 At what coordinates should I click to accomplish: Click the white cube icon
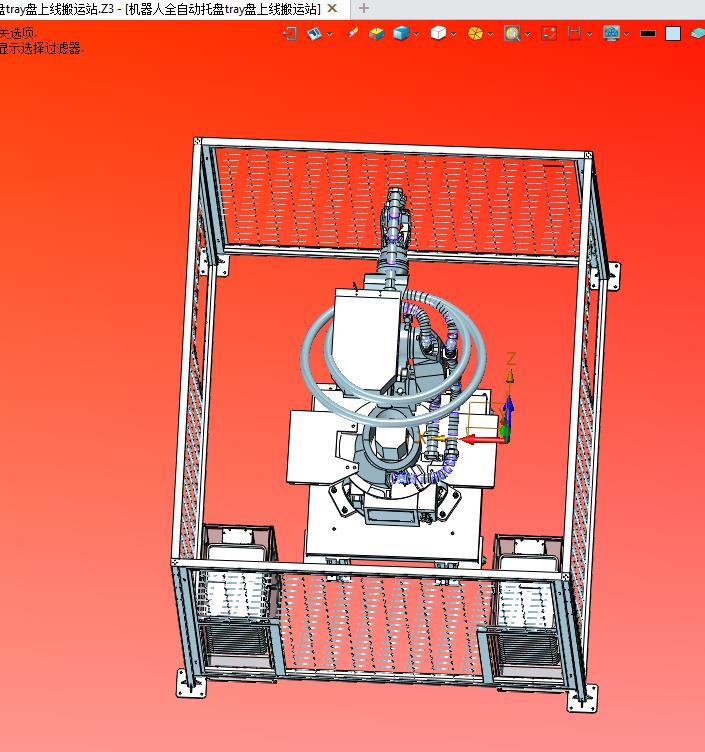[x=438, y=33]
